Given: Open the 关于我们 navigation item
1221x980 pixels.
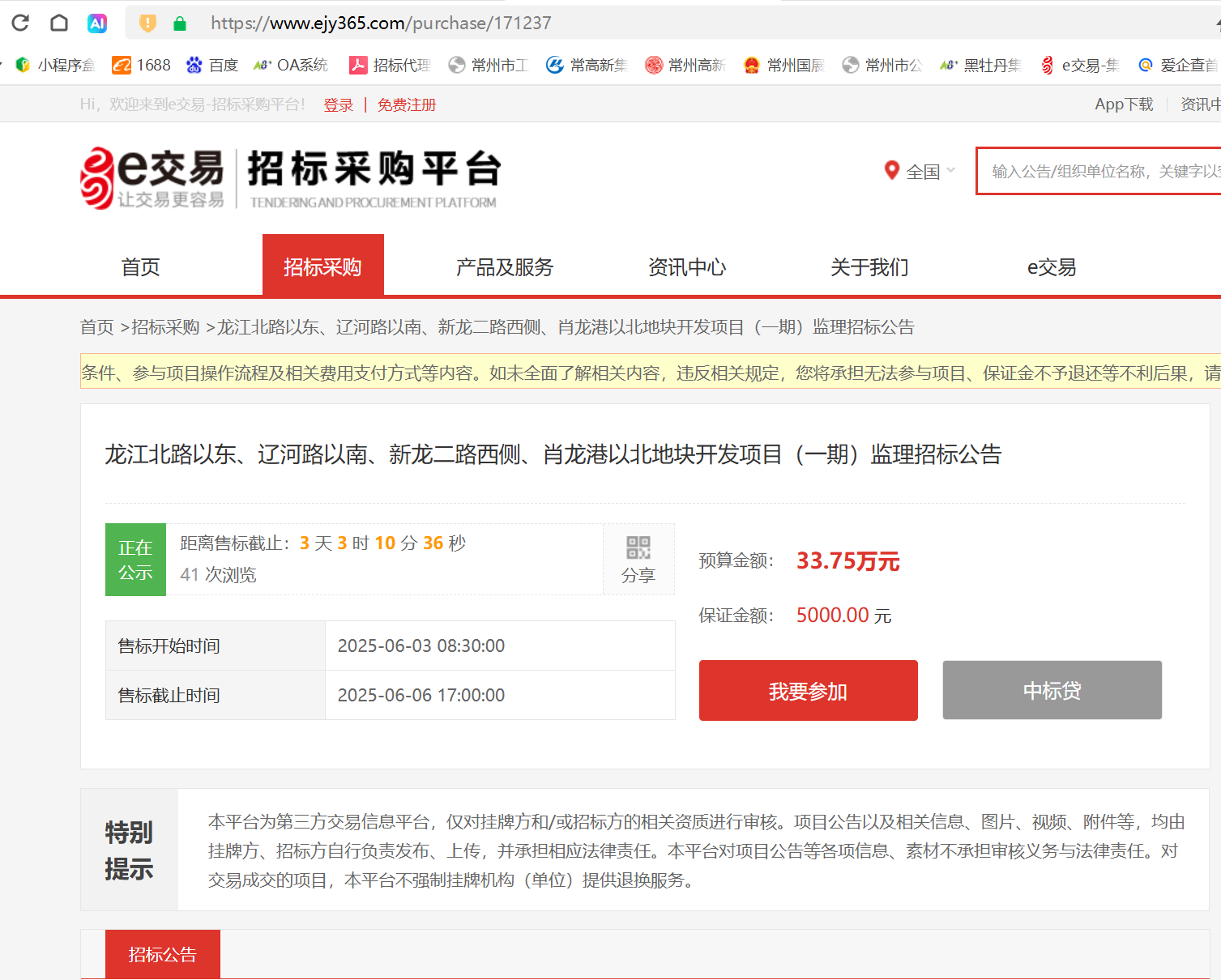Looking at the screenshot, I should coord(869,266).
